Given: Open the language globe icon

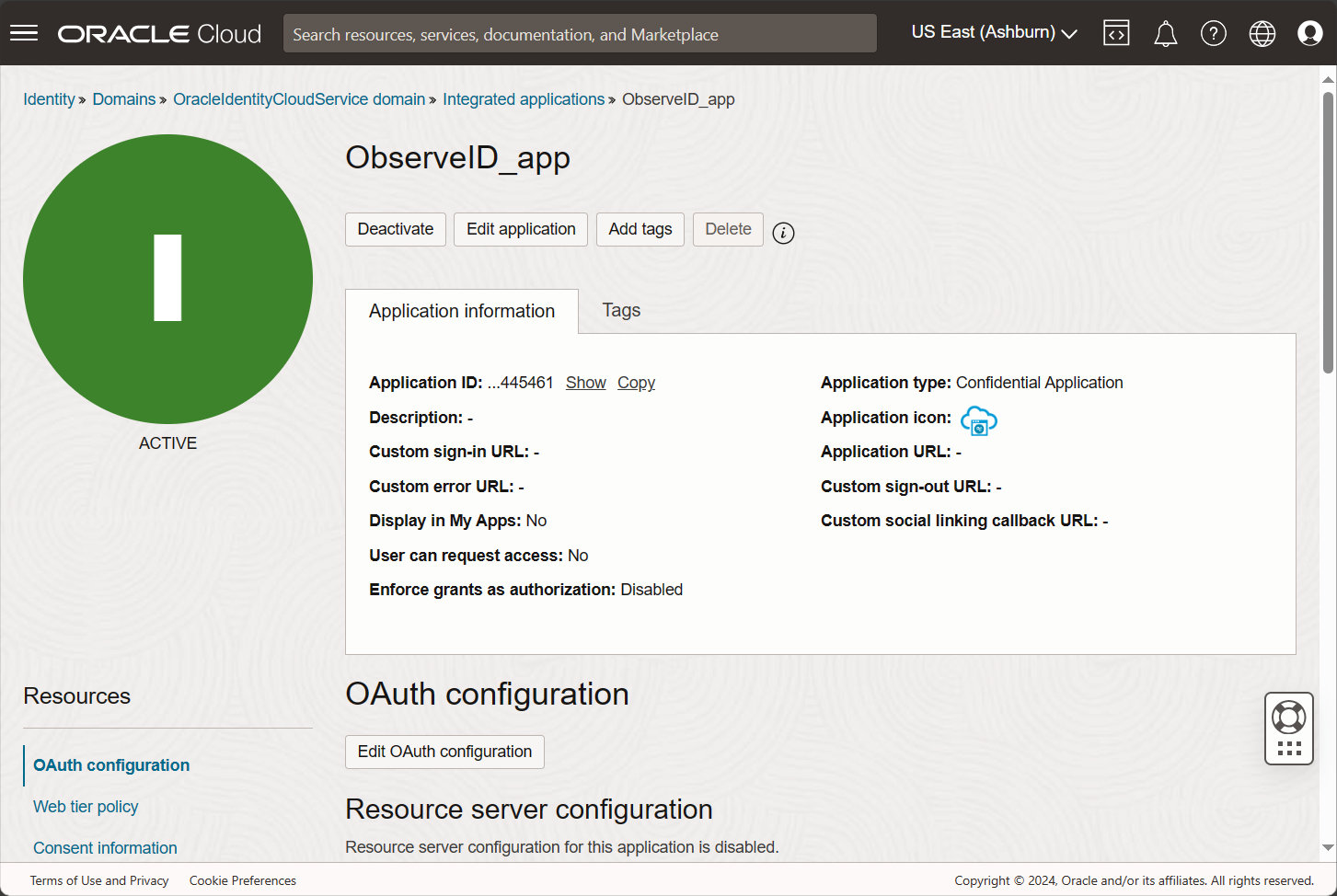Looking at the screenshot, I should click(x=1262, y=34).
